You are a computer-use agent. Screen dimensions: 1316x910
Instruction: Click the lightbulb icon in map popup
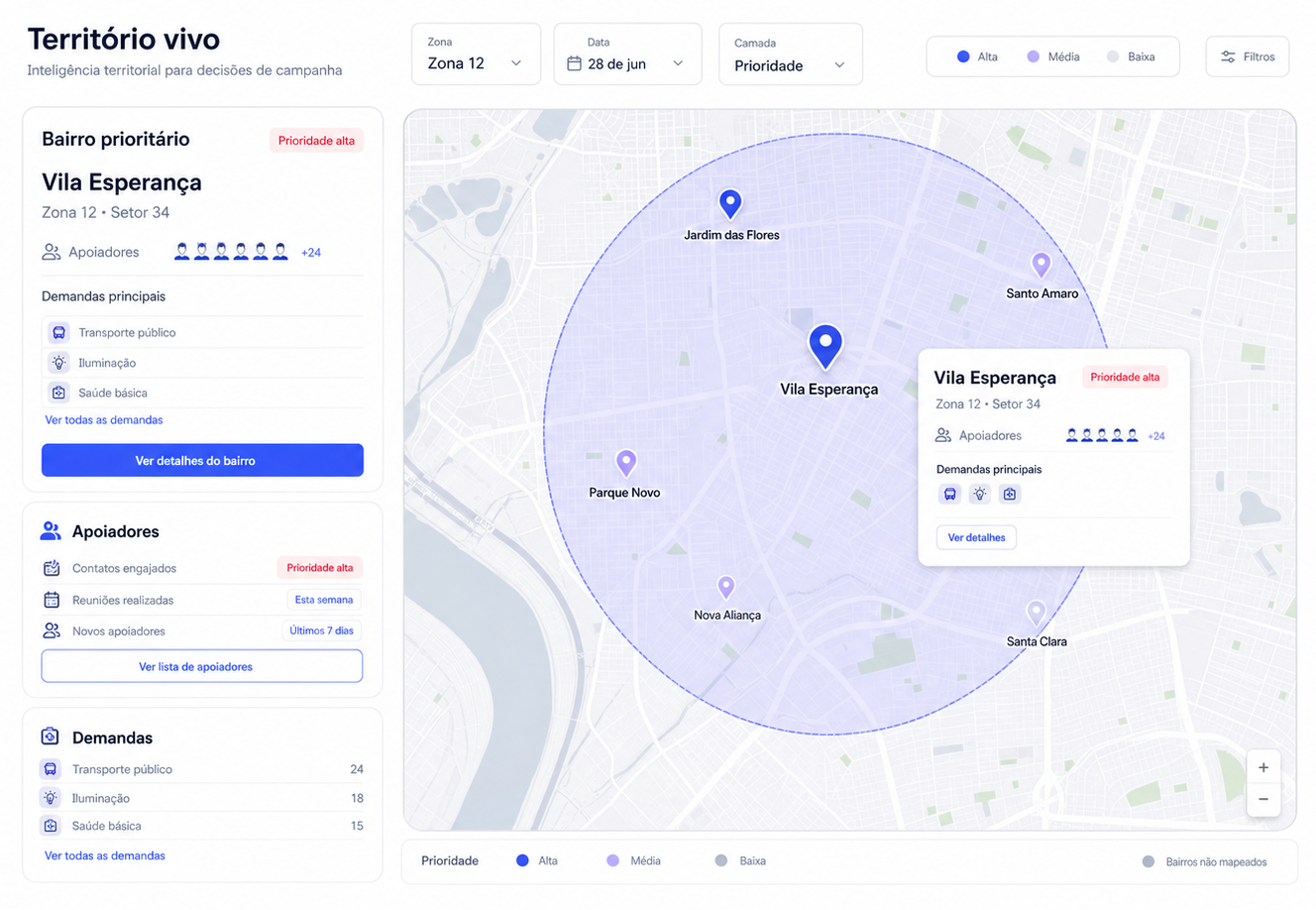pyautogui.click(x=979, y=494)
